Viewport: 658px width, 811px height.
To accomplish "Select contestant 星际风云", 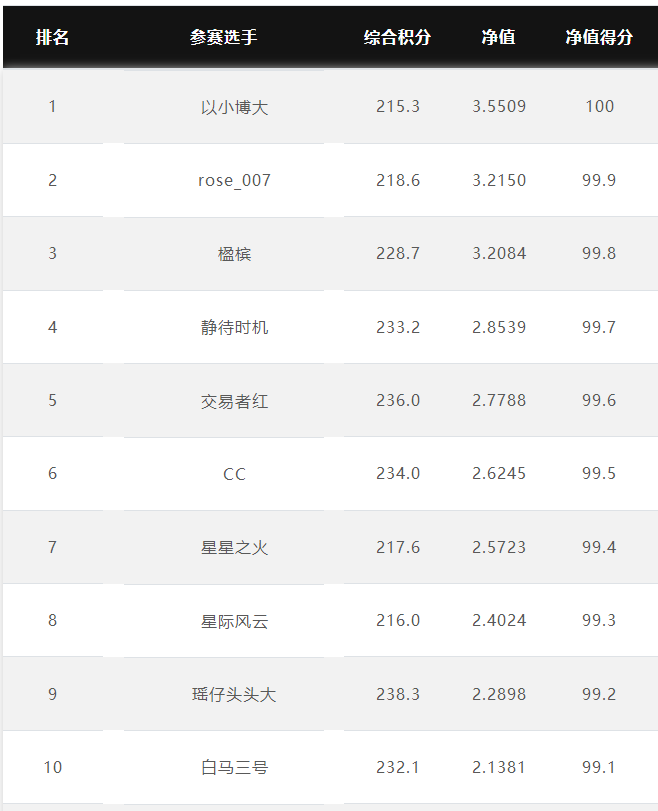I will coord(234,621).
